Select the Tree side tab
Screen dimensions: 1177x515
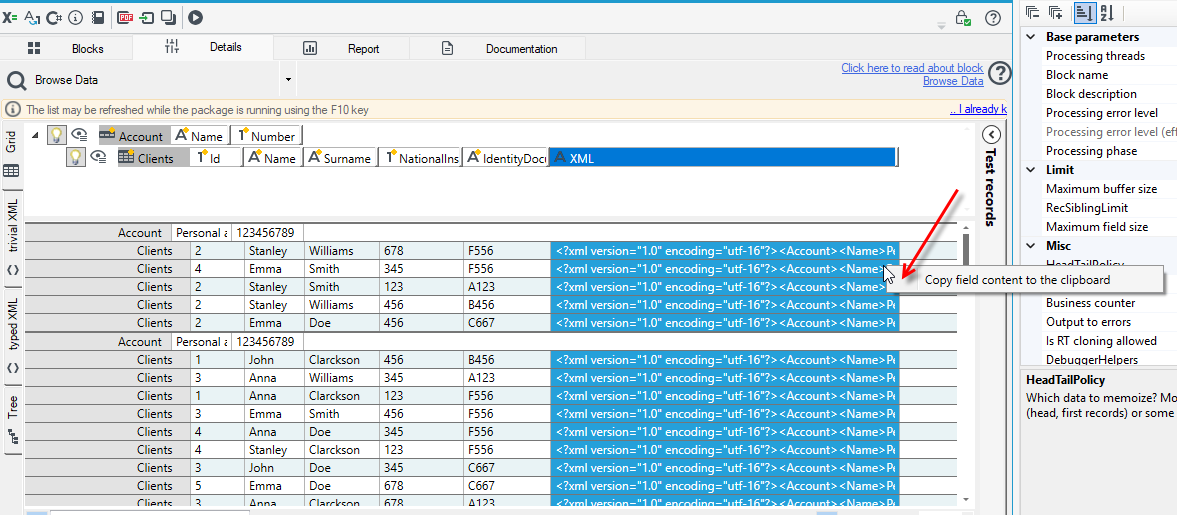click(x=13, y=420)
